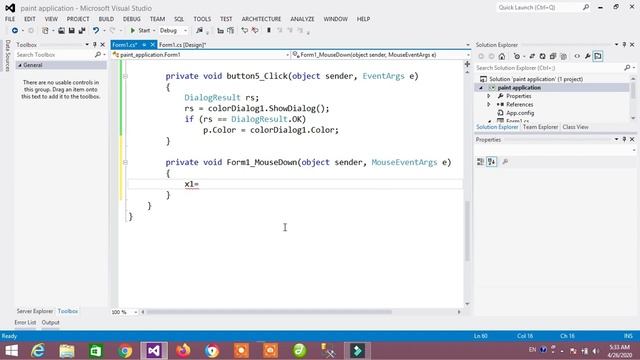Toggle the bookmark icon in the toolbar
Viewport: 640px width, 360px height.
(x=269, y=31)
